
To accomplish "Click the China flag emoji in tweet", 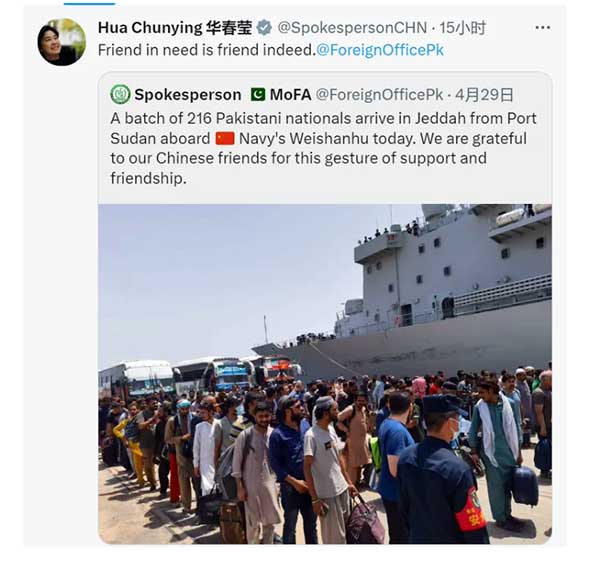I will coord(225,138).
